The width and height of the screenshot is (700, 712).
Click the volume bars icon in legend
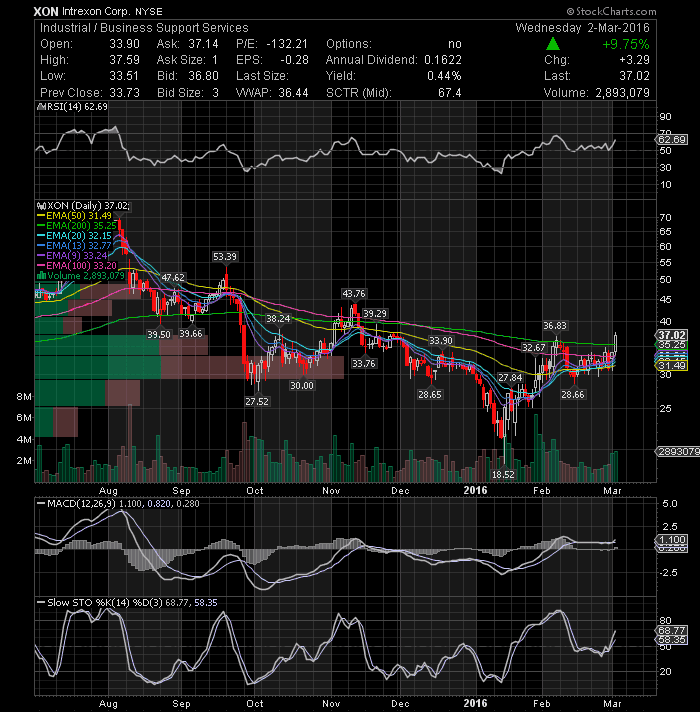tap(41, 276)
